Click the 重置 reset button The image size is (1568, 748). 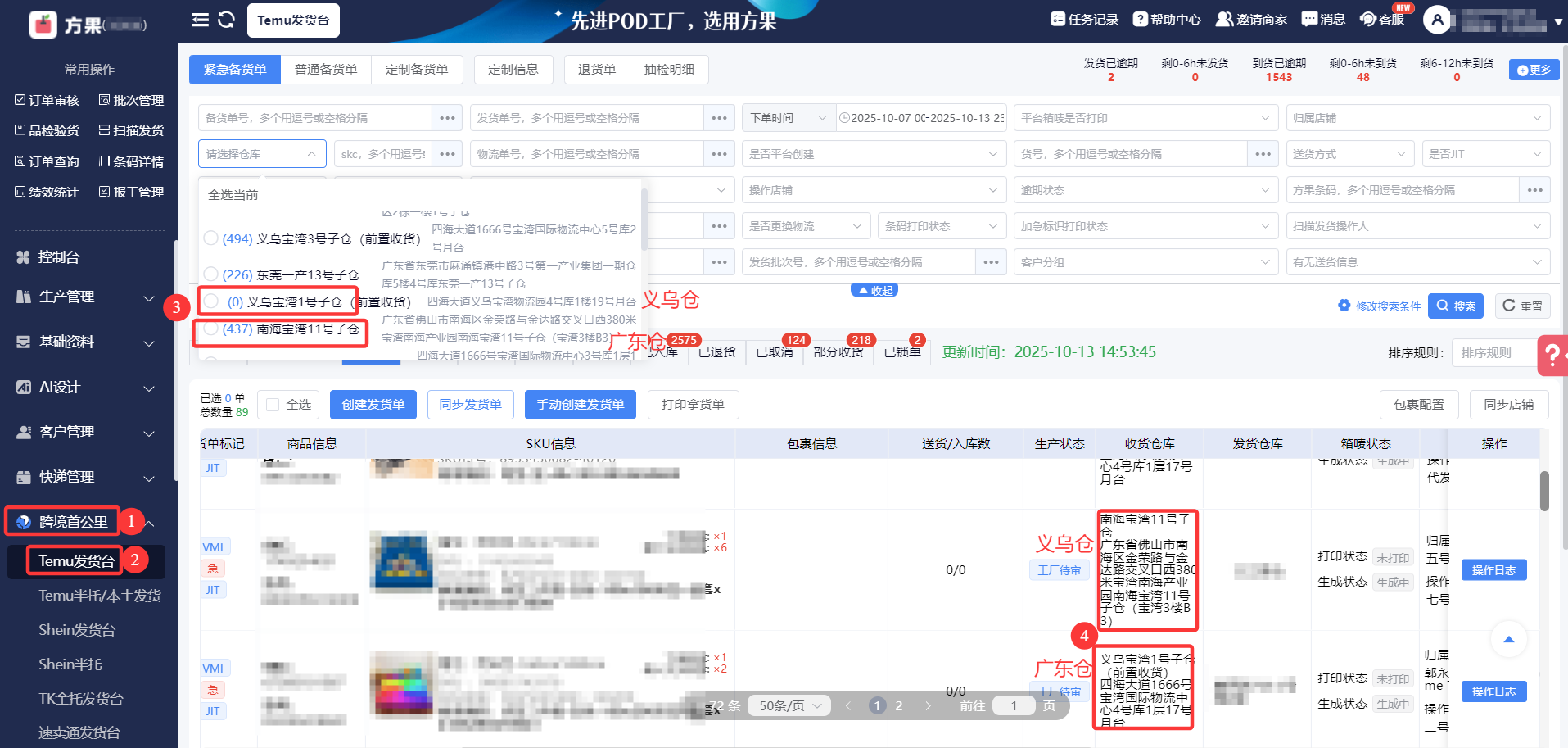[1523, 306]
